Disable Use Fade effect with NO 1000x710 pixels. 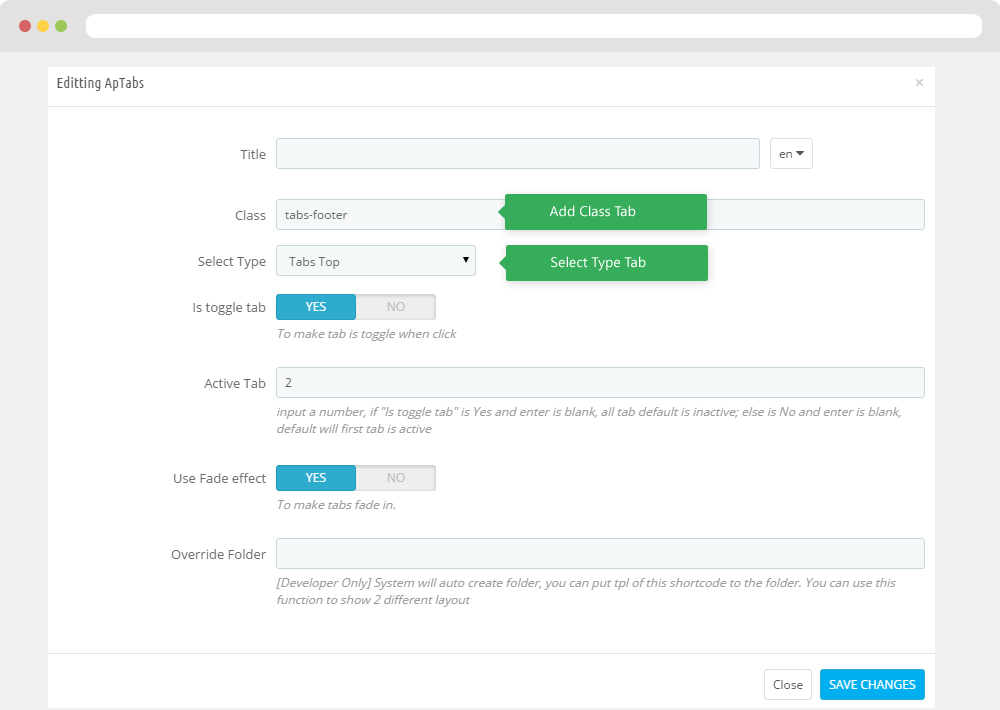(x=395, y=478)
